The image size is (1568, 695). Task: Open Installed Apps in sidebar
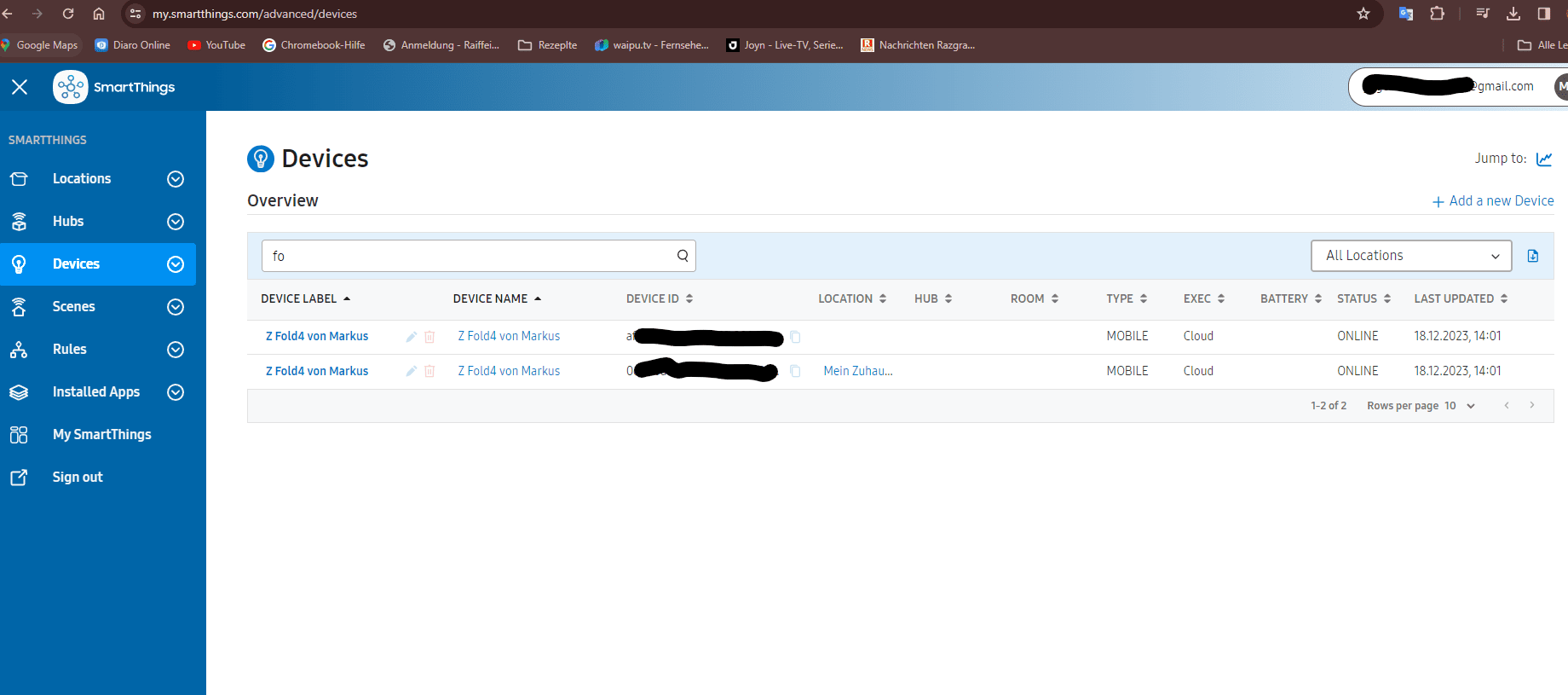[x=96, y=392]
